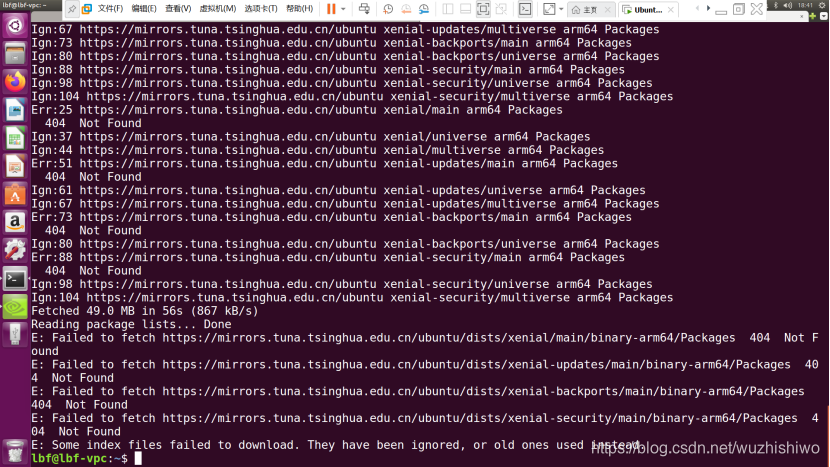Viewport: 830px width, 467px height.
Task: Click the stretch guest display icon
Action: pyautogui.click(x=549, y=9)
